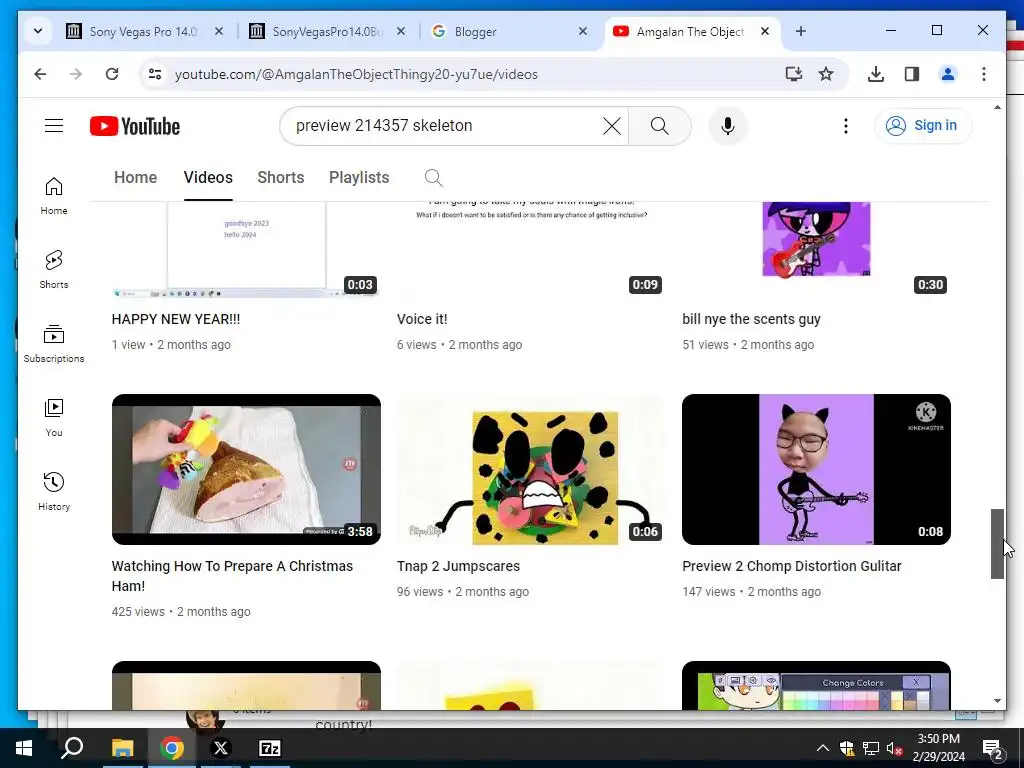Image resolution: width=1024 pixels, height=768 pixels.
Task: Open Shorts in the left sidebar
Action: [54, 269]
